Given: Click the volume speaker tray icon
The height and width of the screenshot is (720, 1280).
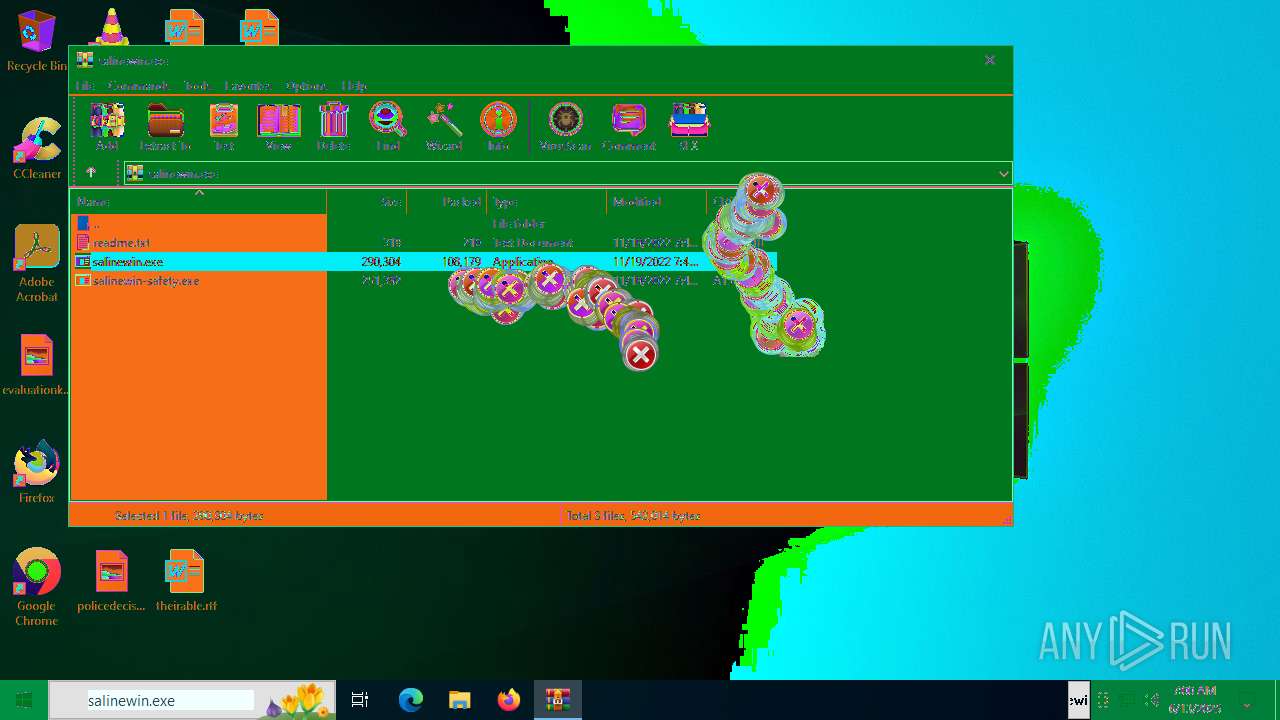Looking at the screenshot, I should tap(1152, 700).
